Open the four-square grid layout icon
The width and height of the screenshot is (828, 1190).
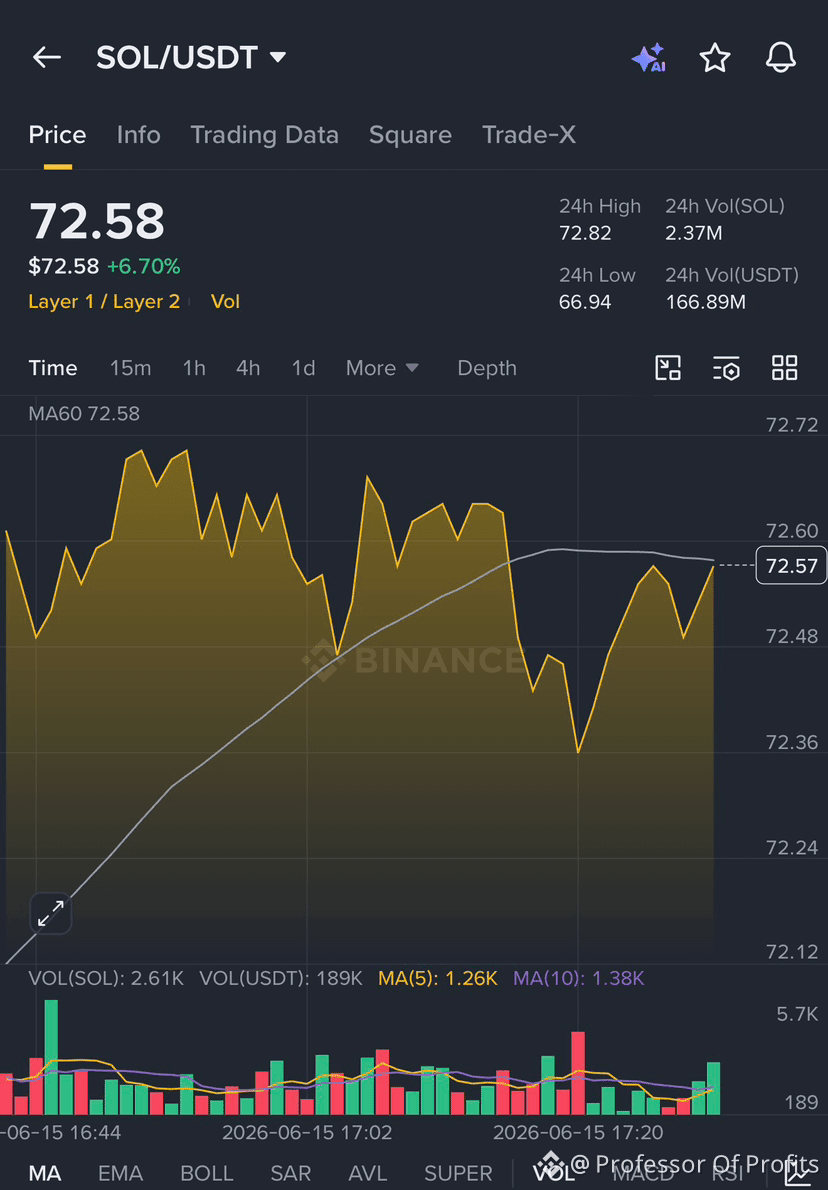785,368
